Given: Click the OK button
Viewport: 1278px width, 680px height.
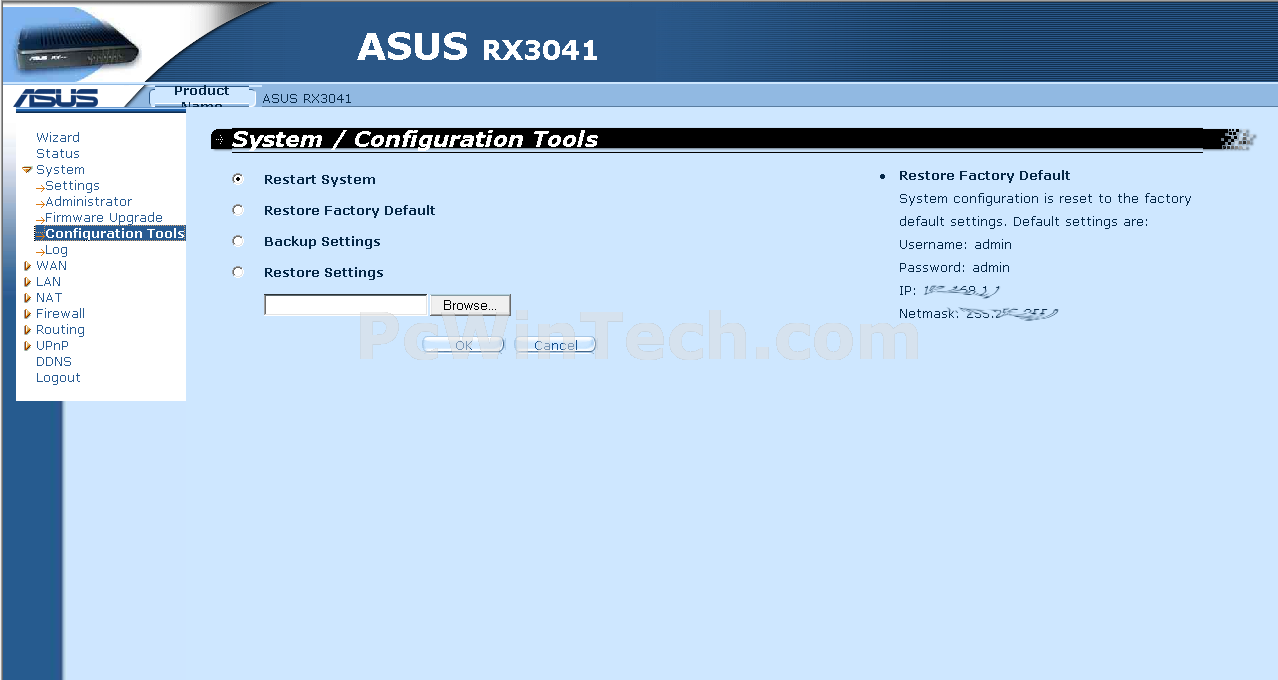Looking at the screenshot, I should click(463, 345).
